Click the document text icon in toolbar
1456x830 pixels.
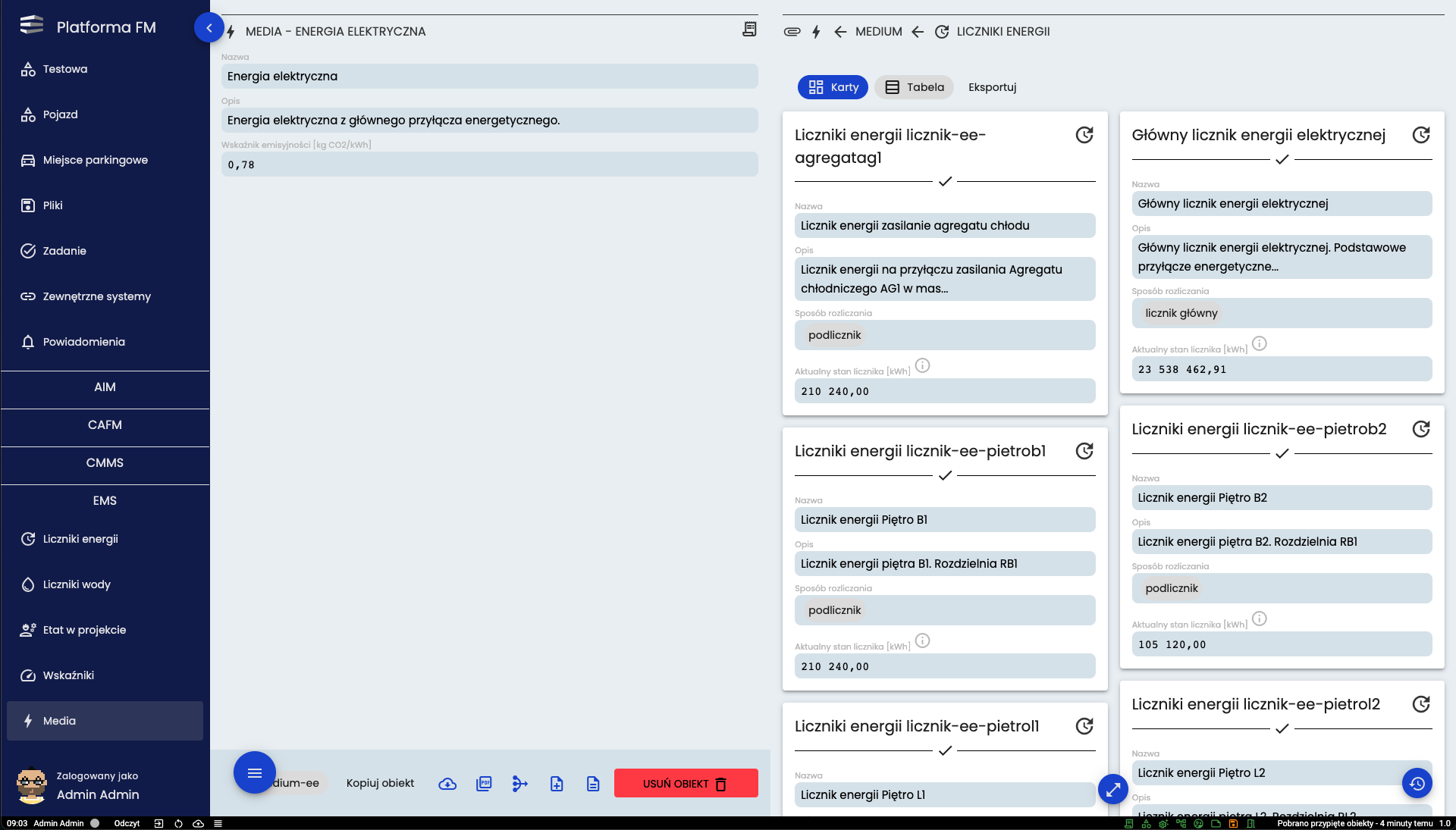pos(593,784)
